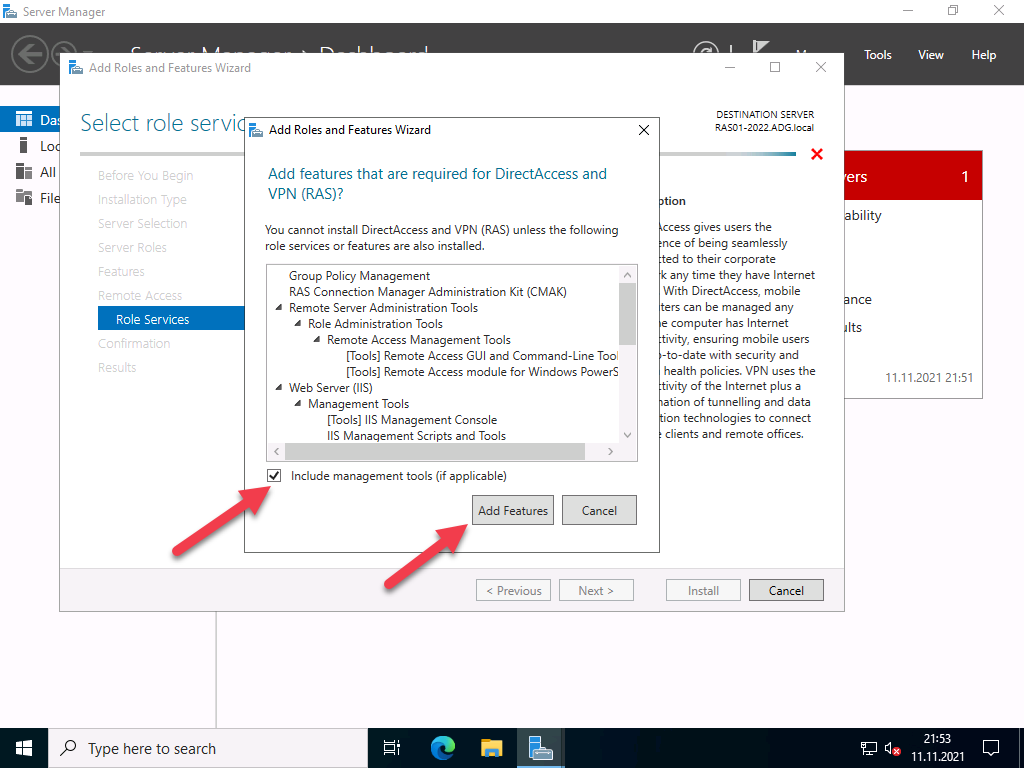The height and width of the screenshot is (768, 1024).
Task: Go to the Before You Begin step
Action: [146, 176]
